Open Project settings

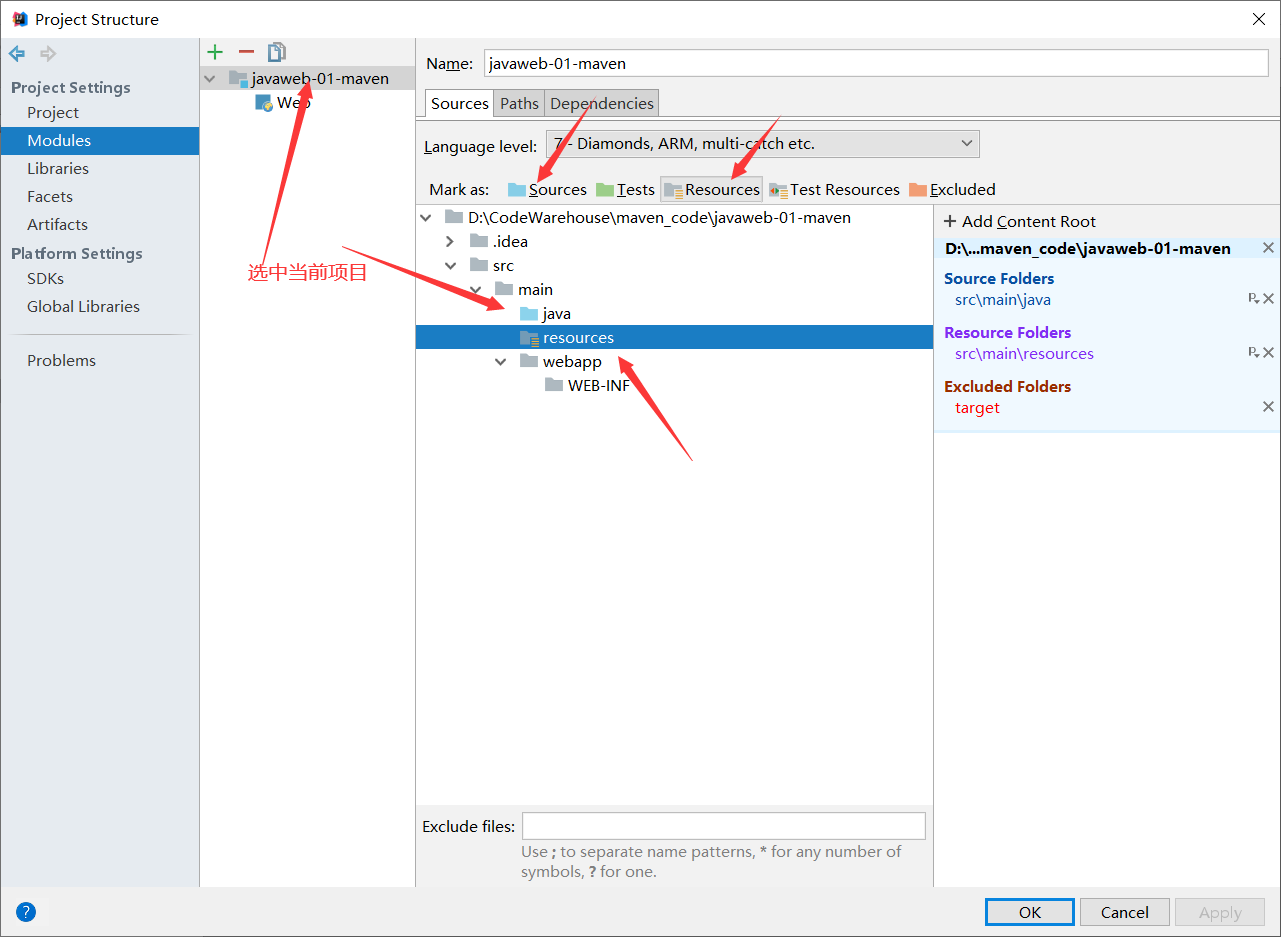[x=53, y=113]
